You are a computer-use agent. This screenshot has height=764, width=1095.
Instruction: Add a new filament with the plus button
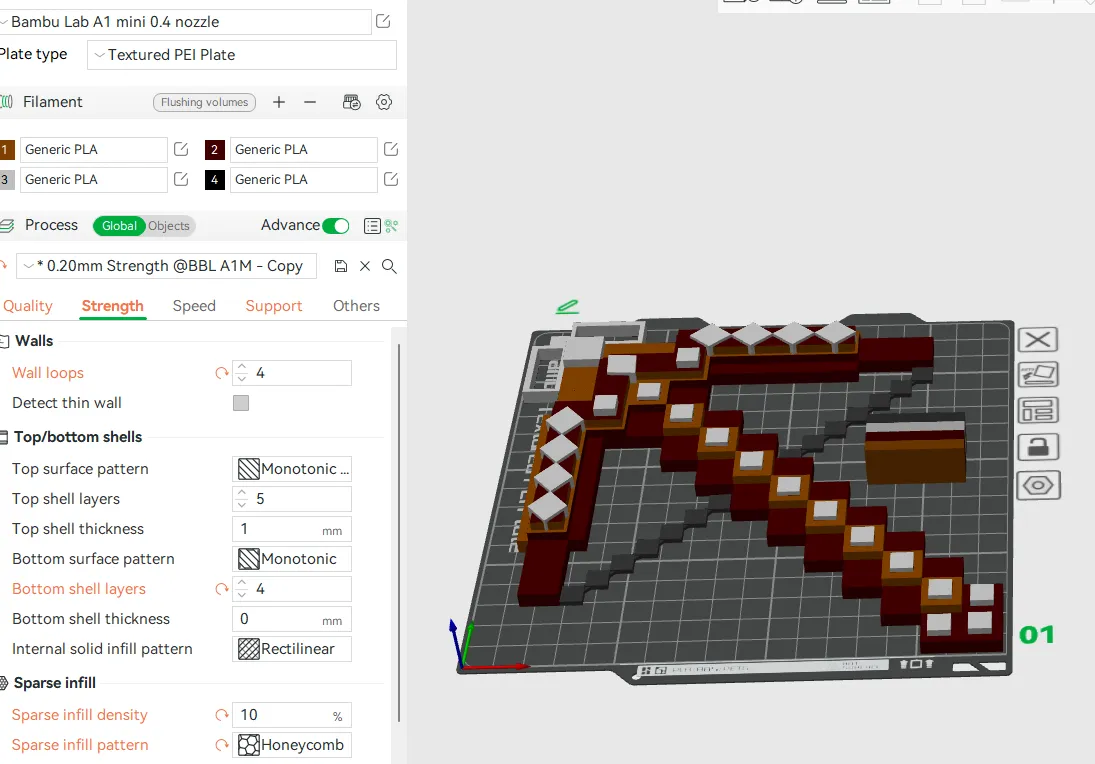tap(279, 101)
